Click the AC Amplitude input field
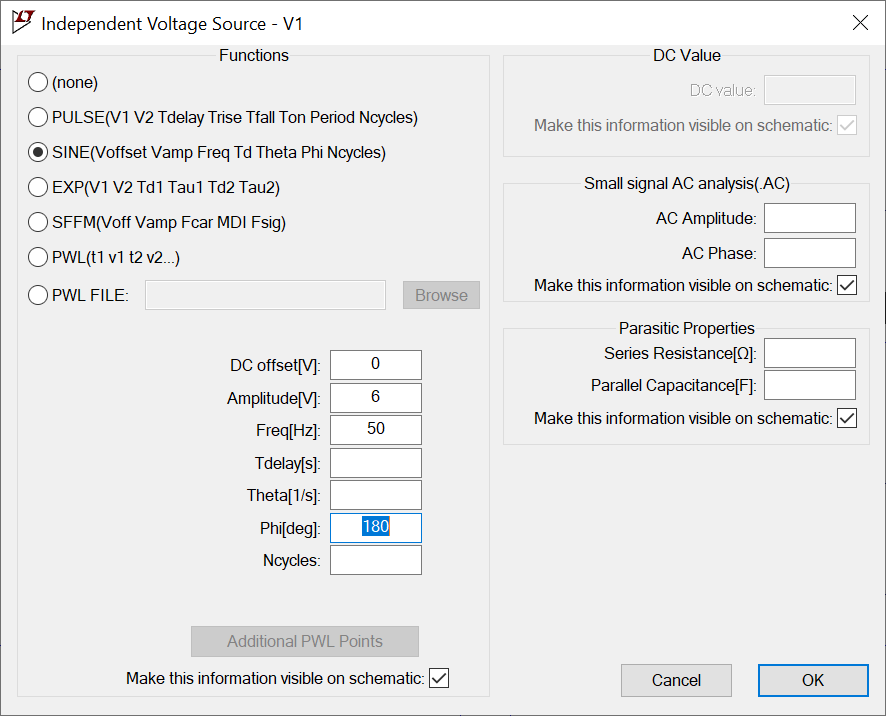The image size is (886, 716). pos(810,218)
